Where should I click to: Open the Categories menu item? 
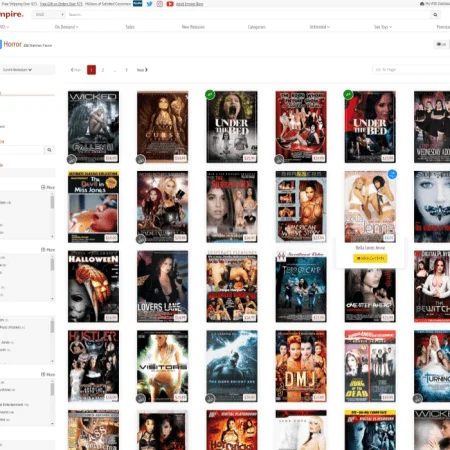(x=257, y=27)
